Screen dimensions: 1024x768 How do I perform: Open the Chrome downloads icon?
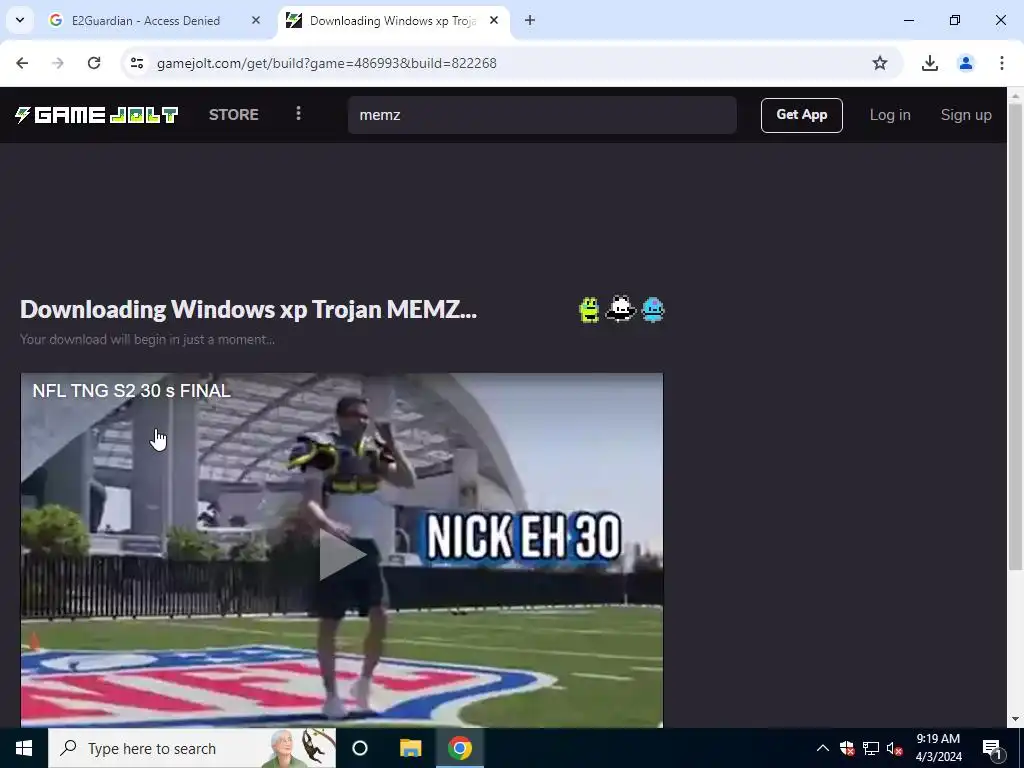point(930,63)
